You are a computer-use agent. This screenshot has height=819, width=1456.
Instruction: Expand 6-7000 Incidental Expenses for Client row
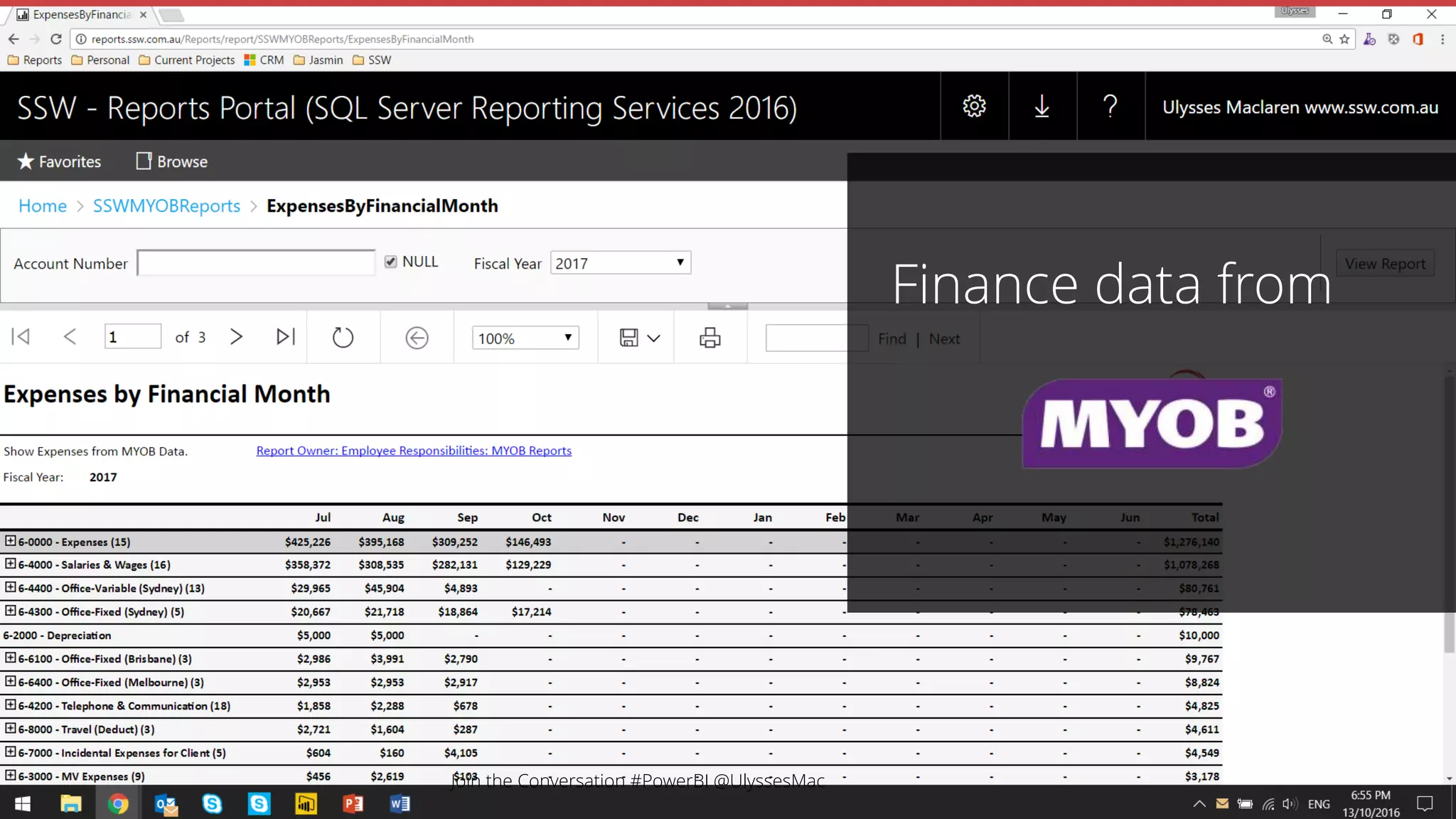pos(10,751)
